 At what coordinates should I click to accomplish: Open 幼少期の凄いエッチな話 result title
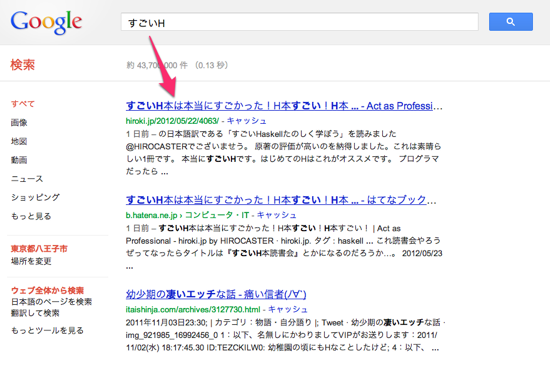[216, 294]
